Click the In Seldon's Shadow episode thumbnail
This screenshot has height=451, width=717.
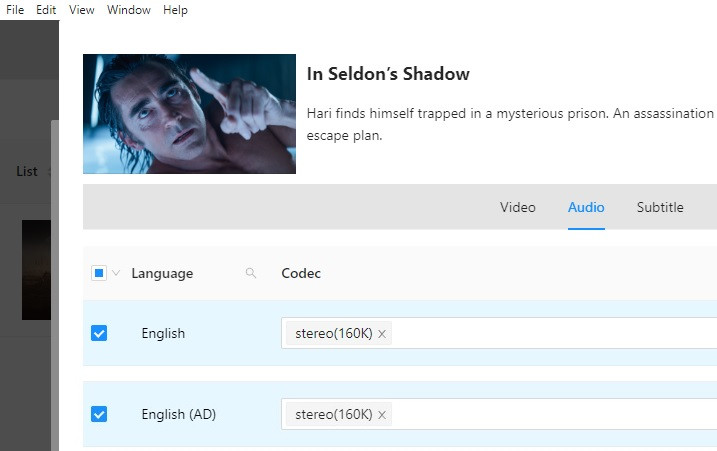[x=189, y=114]
